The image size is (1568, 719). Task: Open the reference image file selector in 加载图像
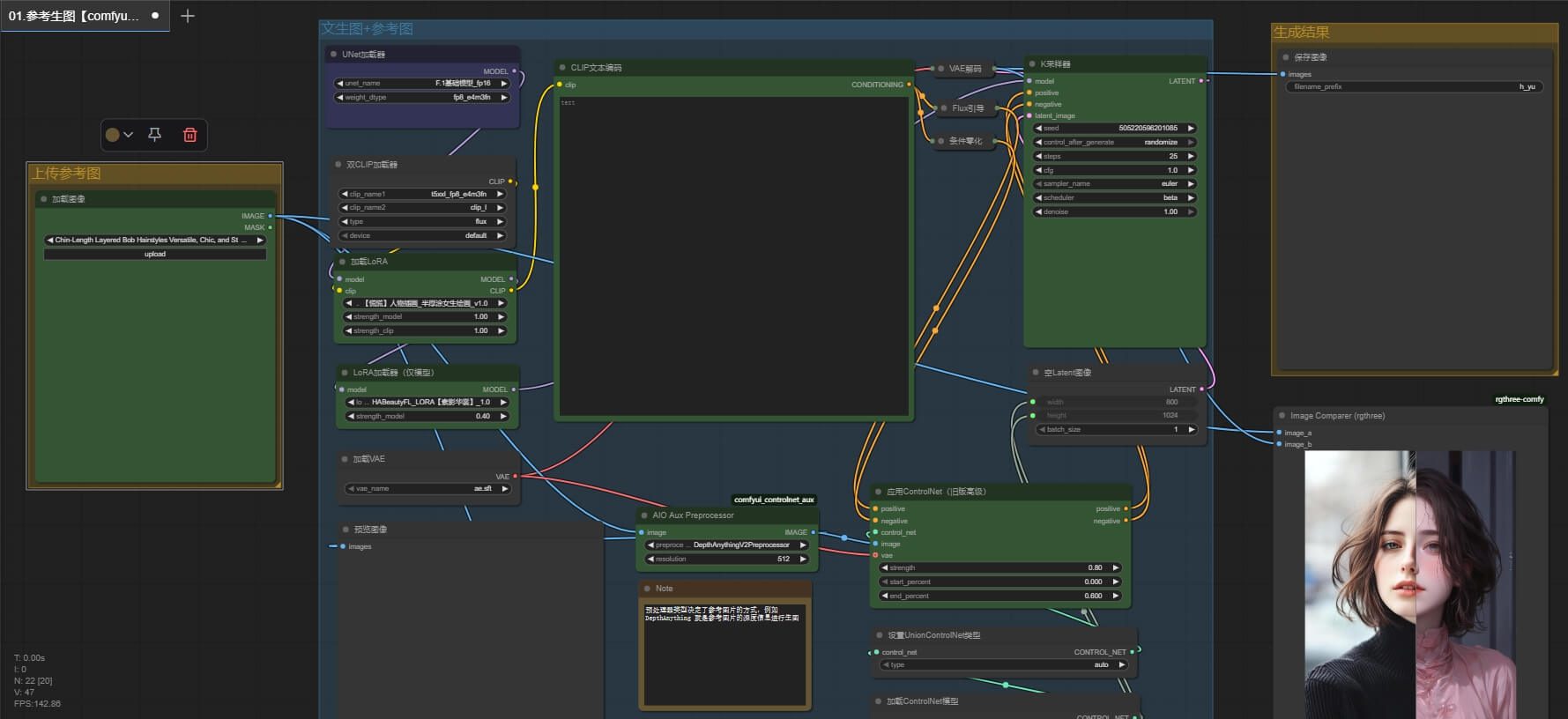tap(155, 240)
